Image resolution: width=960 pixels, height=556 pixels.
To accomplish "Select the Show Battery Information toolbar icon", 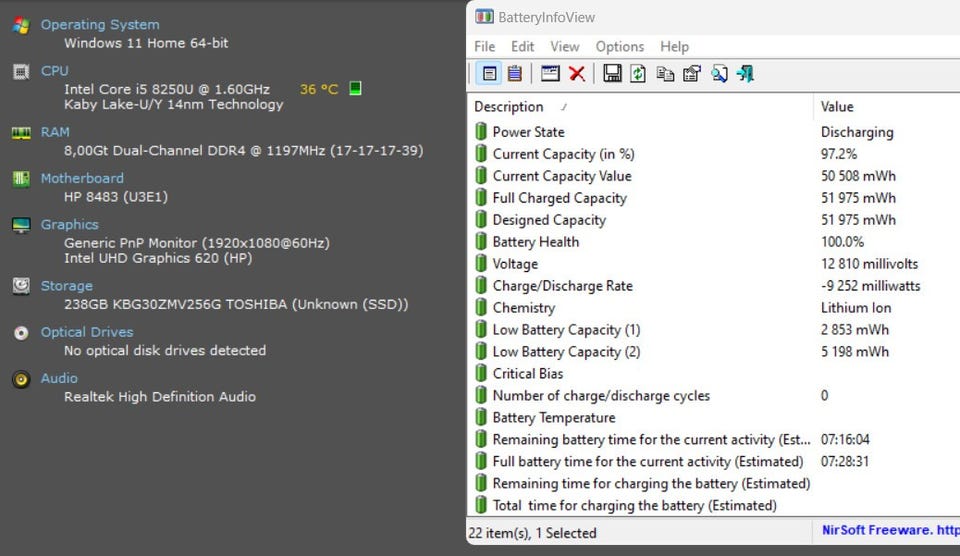I will (489, 74).
